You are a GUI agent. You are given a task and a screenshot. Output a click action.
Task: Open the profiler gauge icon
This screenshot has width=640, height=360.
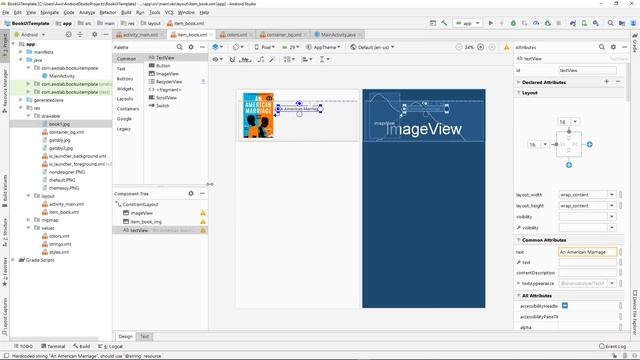coord(536,23)
